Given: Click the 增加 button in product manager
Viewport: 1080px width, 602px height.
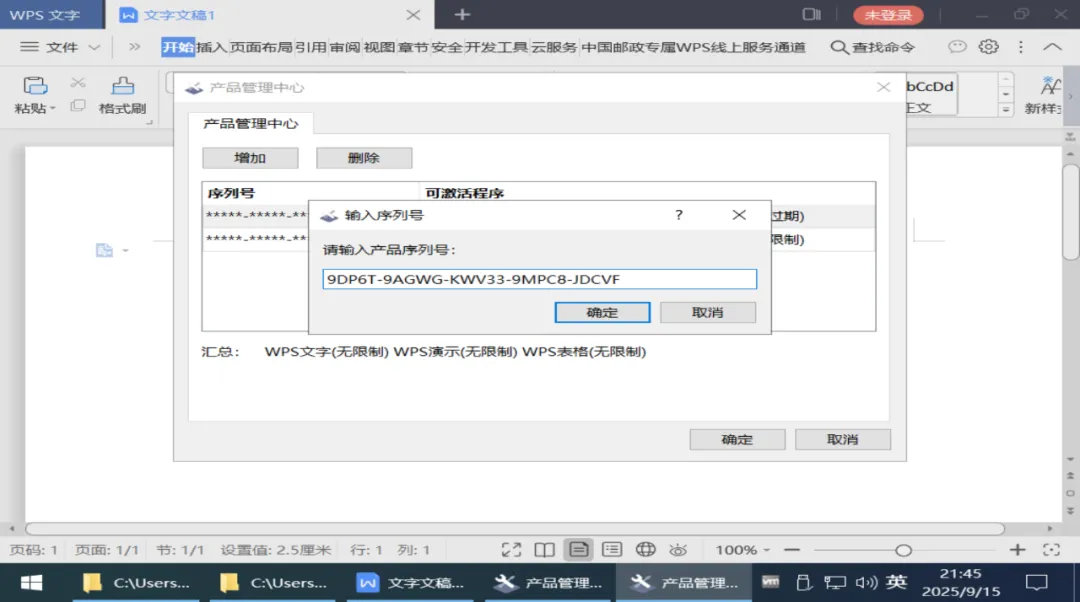Looking at the screenshot, I should (x=250, y=158).
